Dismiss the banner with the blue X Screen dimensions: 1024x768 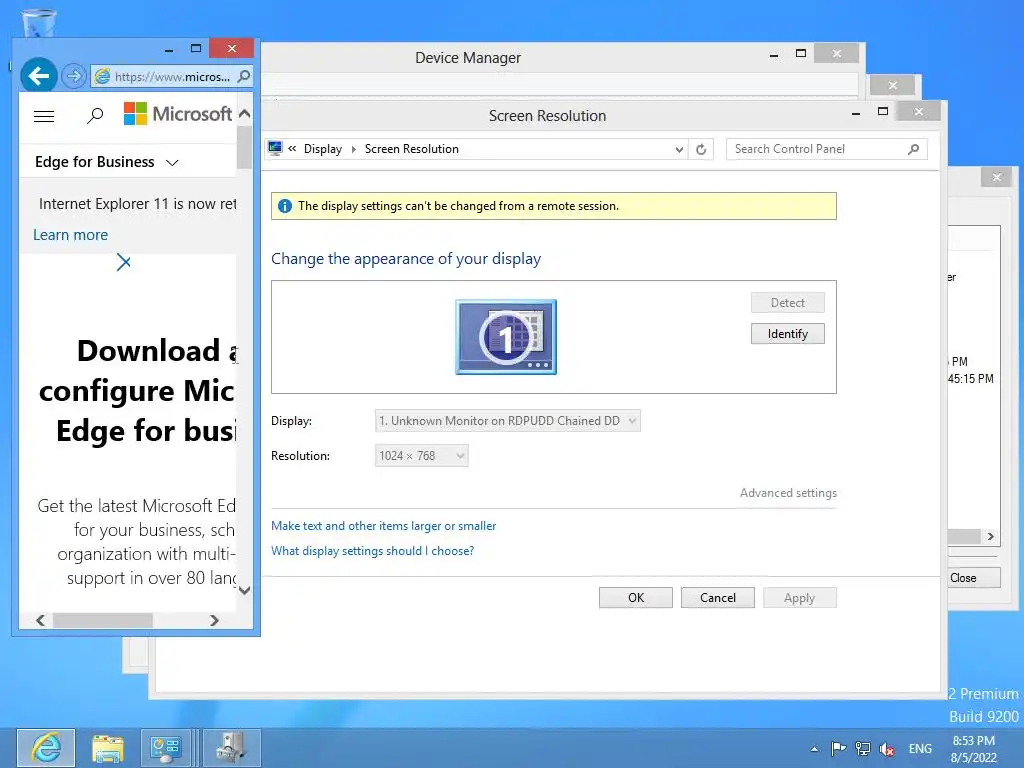123,263
